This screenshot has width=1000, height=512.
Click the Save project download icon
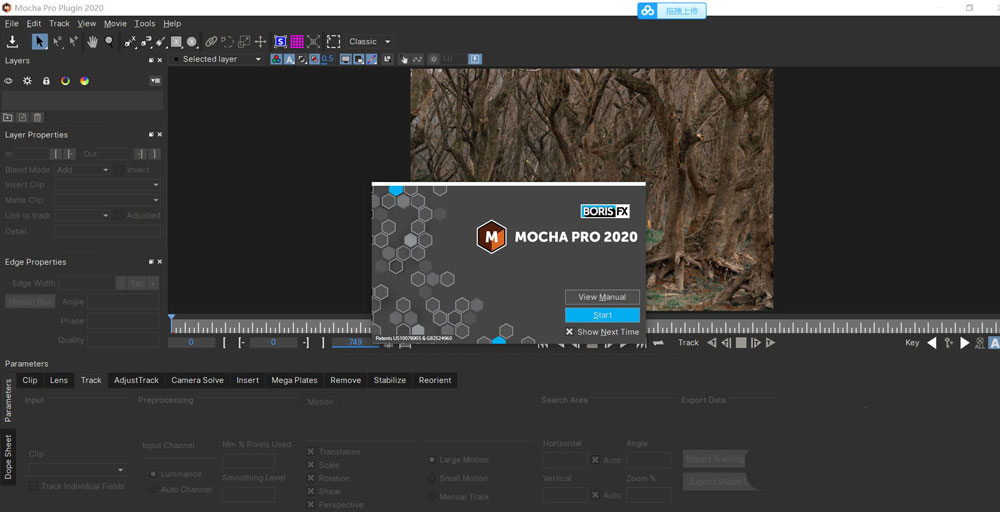point(12,41)
